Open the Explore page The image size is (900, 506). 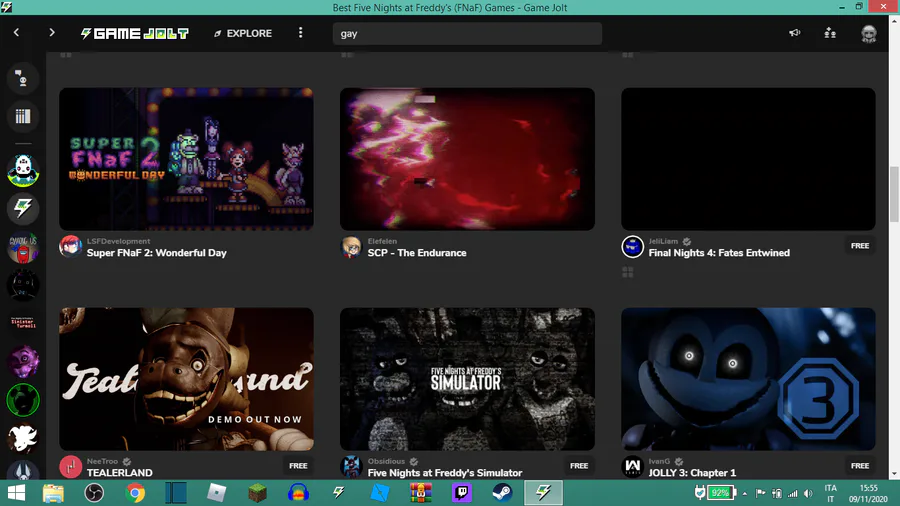click(243, 33)
